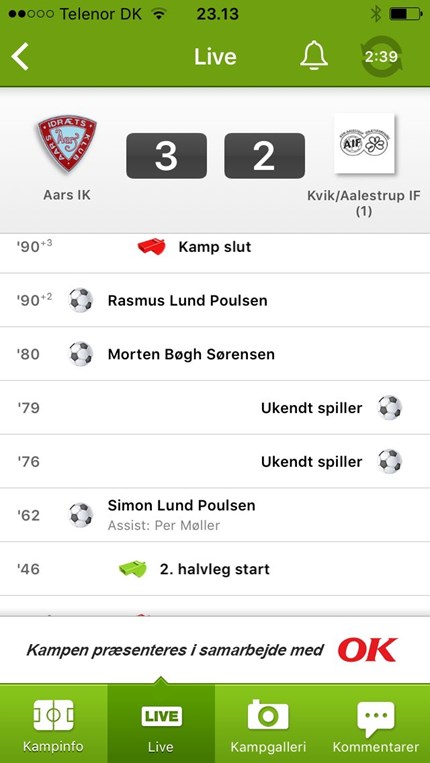Open the Kommentarer speech bubble tab
The height and width of the screenshot is (763, 430).
tap(376, 724)
